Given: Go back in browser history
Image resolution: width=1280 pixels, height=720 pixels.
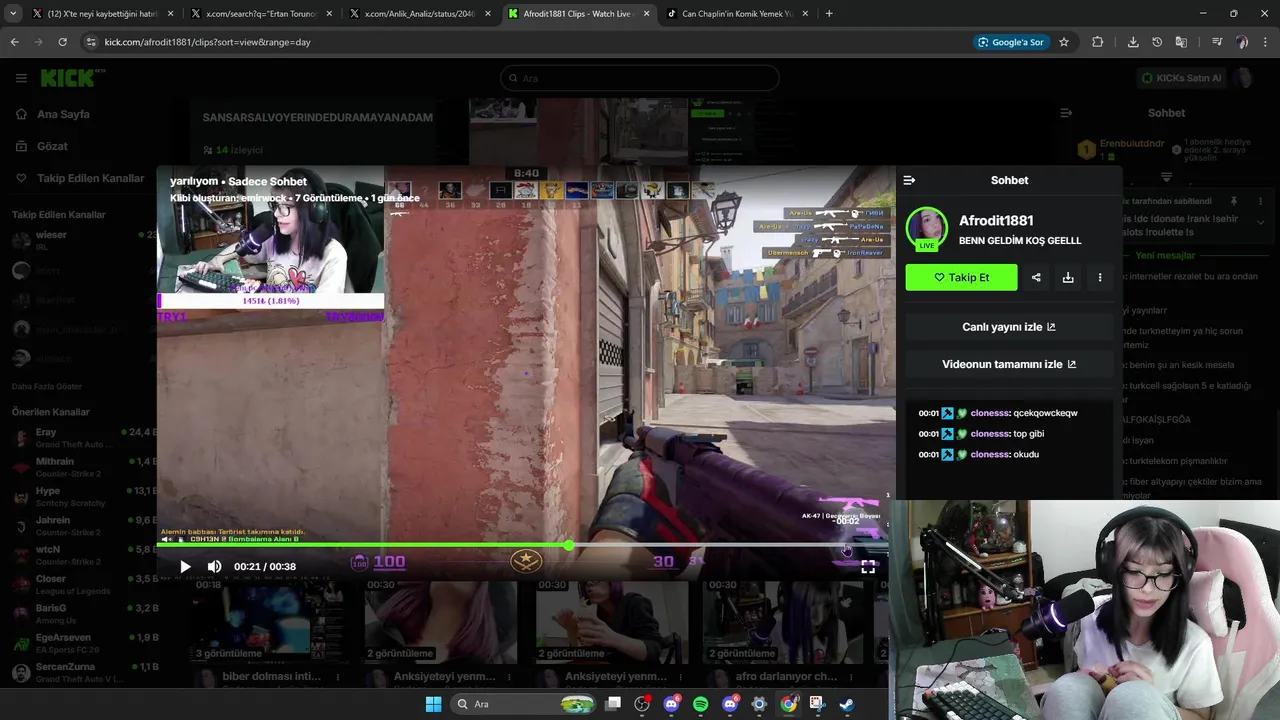Looking at the screenshot, I should pos(14,42).
